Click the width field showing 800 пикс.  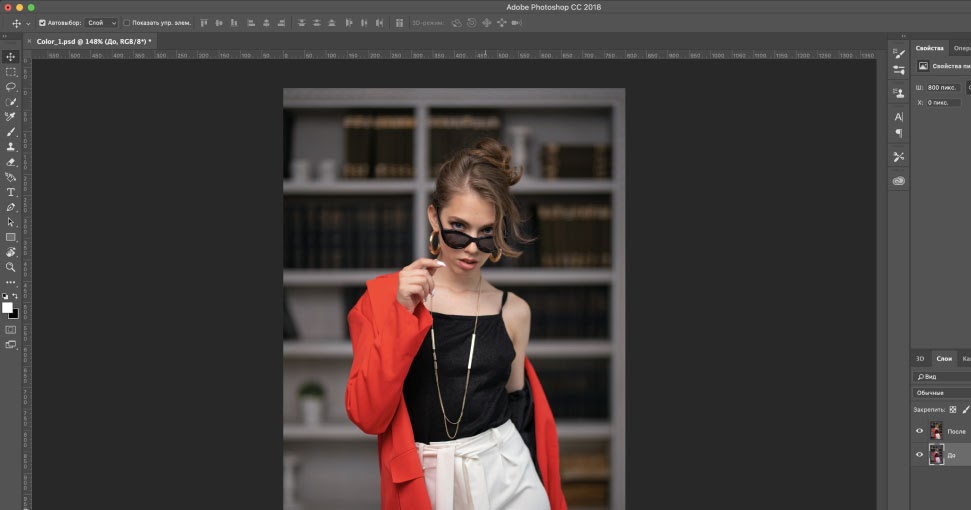(942, 87)
